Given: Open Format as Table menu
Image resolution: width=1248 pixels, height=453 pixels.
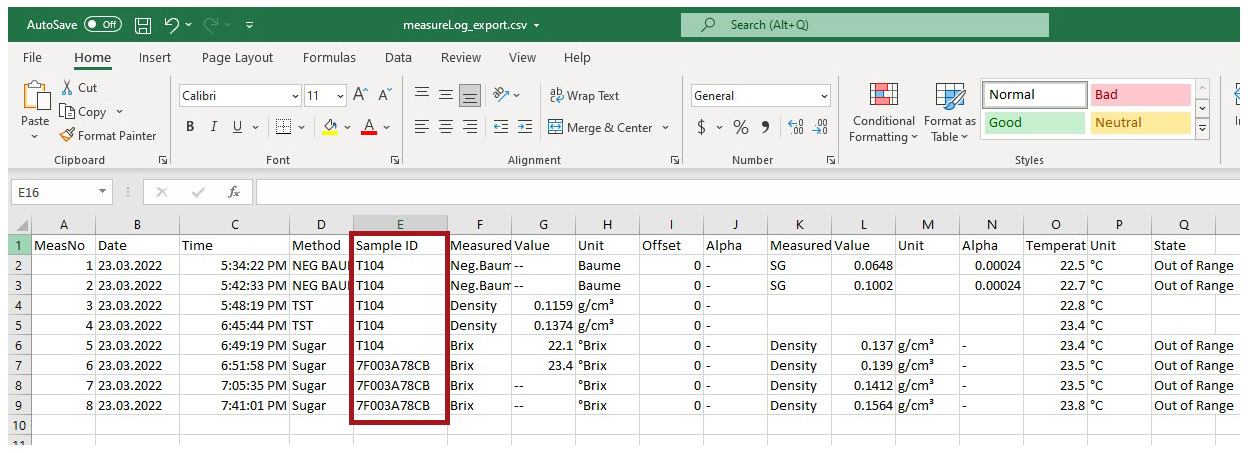Looking at the screenshot, I should pos(949,113).
